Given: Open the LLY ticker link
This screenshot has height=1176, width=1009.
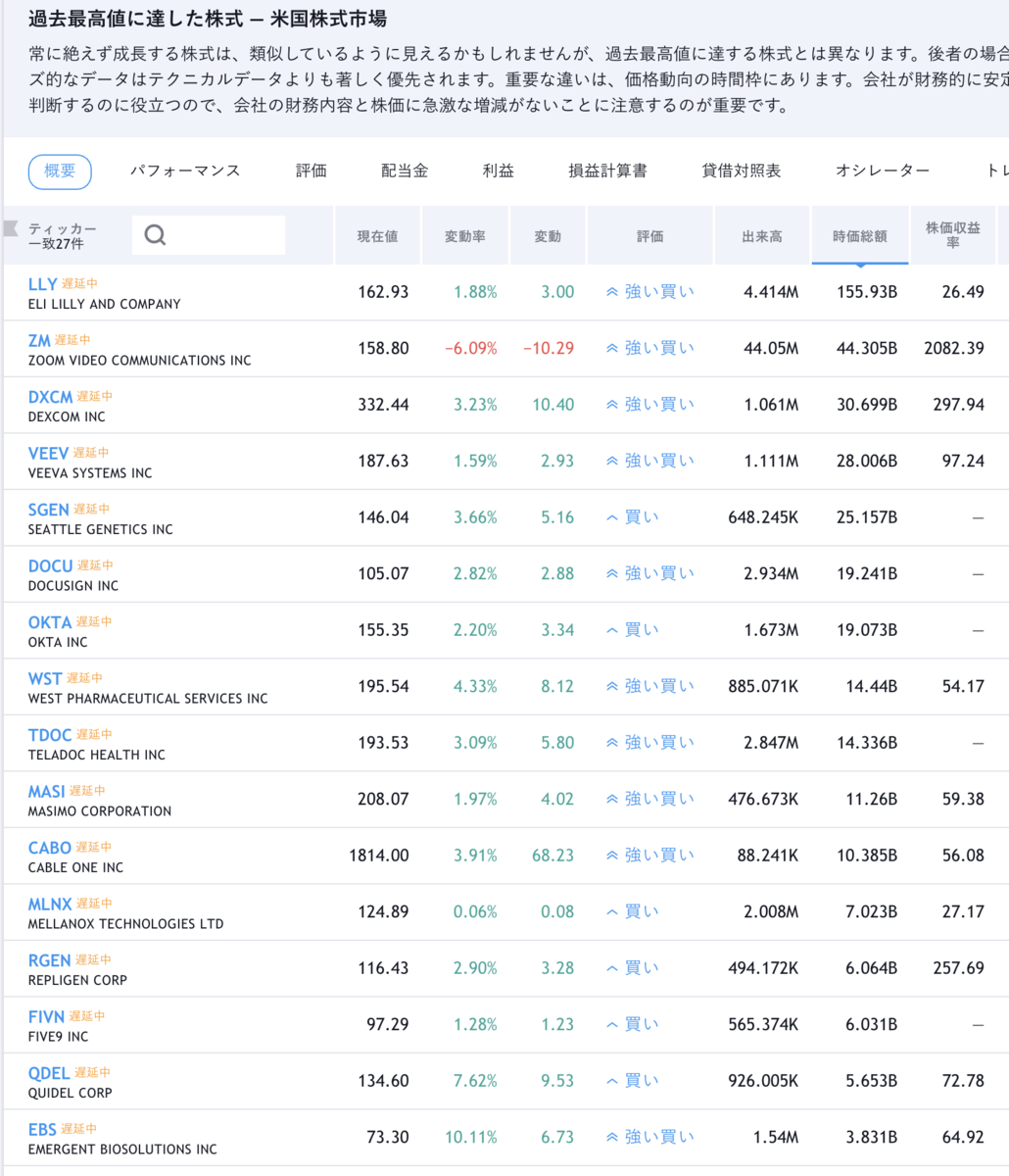Looking at the screenshot, I should pyautogui.click(x=43, y=284).
